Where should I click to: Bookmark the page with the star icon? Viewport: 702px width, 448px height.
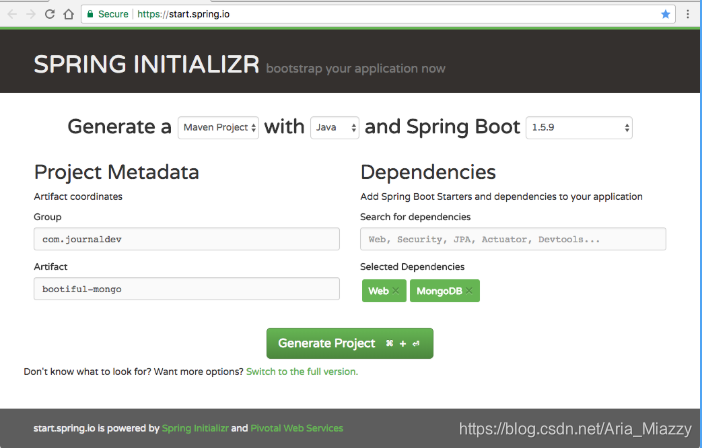(665, 14)
